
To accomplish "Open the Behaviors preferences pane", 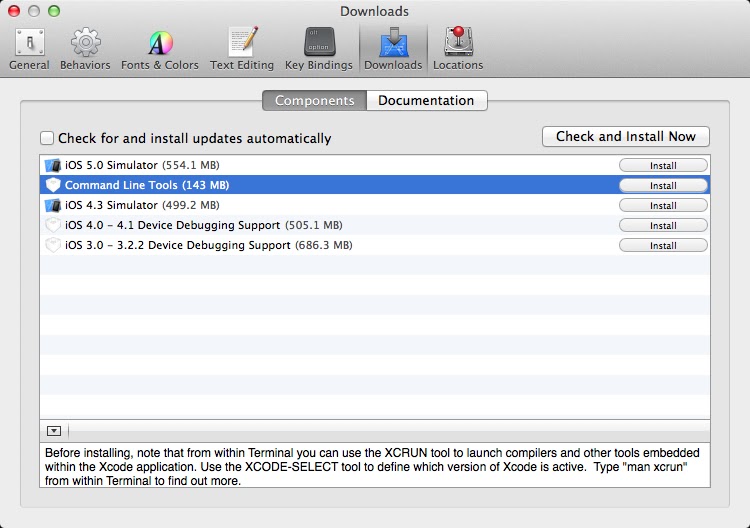I will (85, 49).
